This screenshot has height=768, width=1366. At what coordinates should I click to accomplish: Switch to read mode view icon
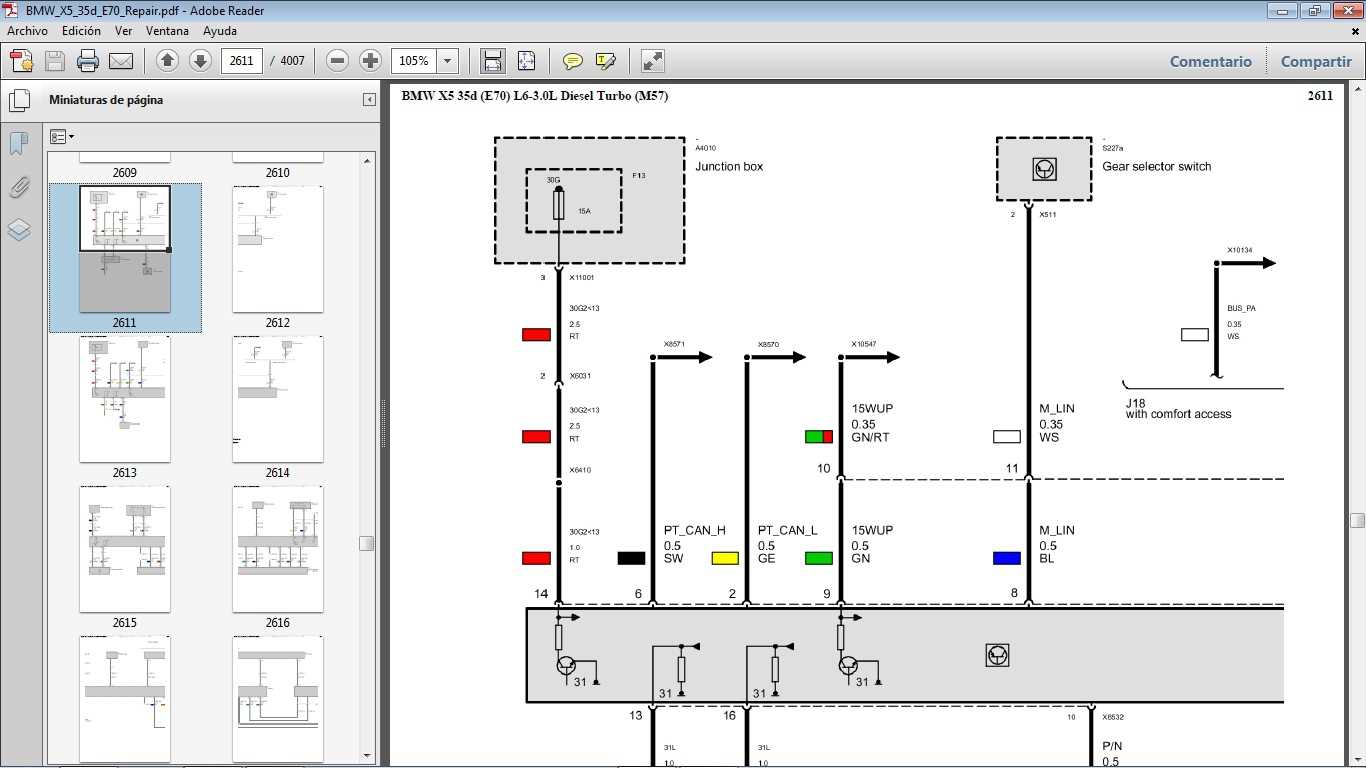653,61
